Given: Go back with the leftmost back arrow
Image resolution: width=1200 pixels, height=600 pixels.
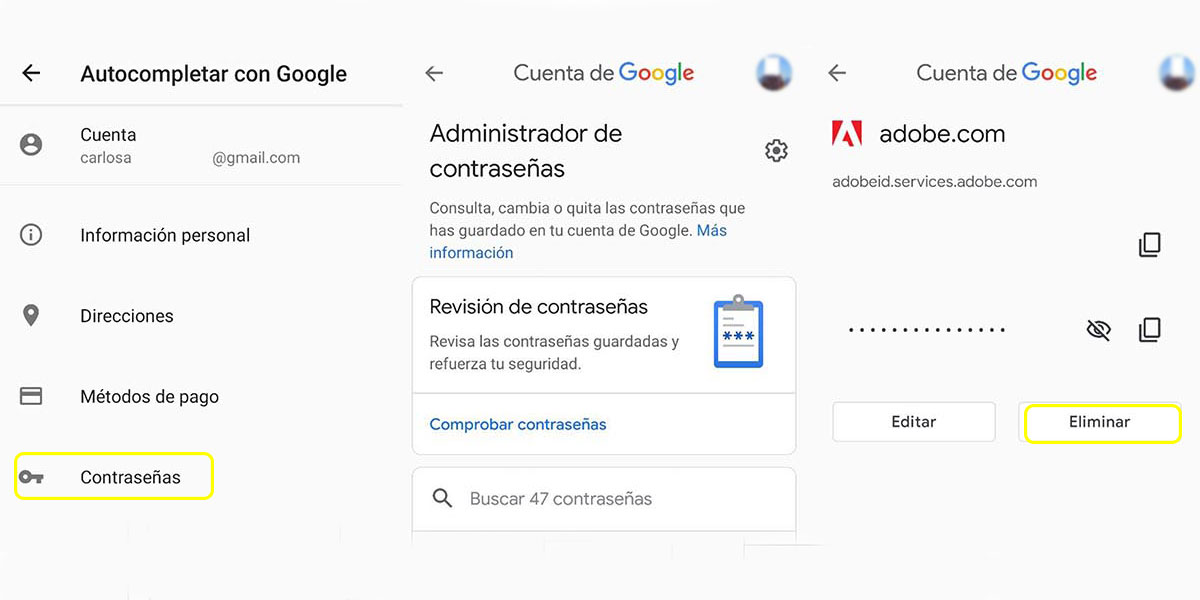Looking at the screenshot, I should (31, 72).
